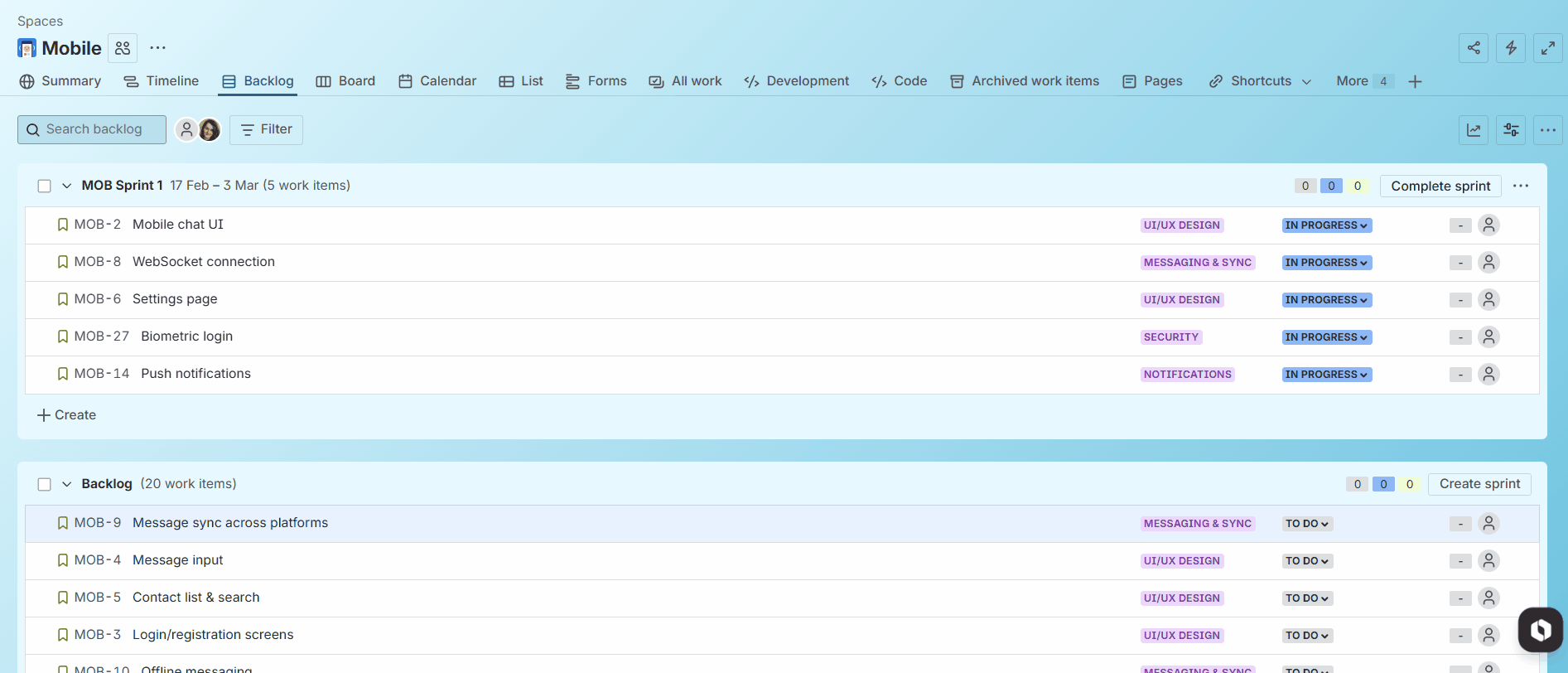Open the view settings sliders icon
This screenshot has height=673, width=1568.
1511,130
